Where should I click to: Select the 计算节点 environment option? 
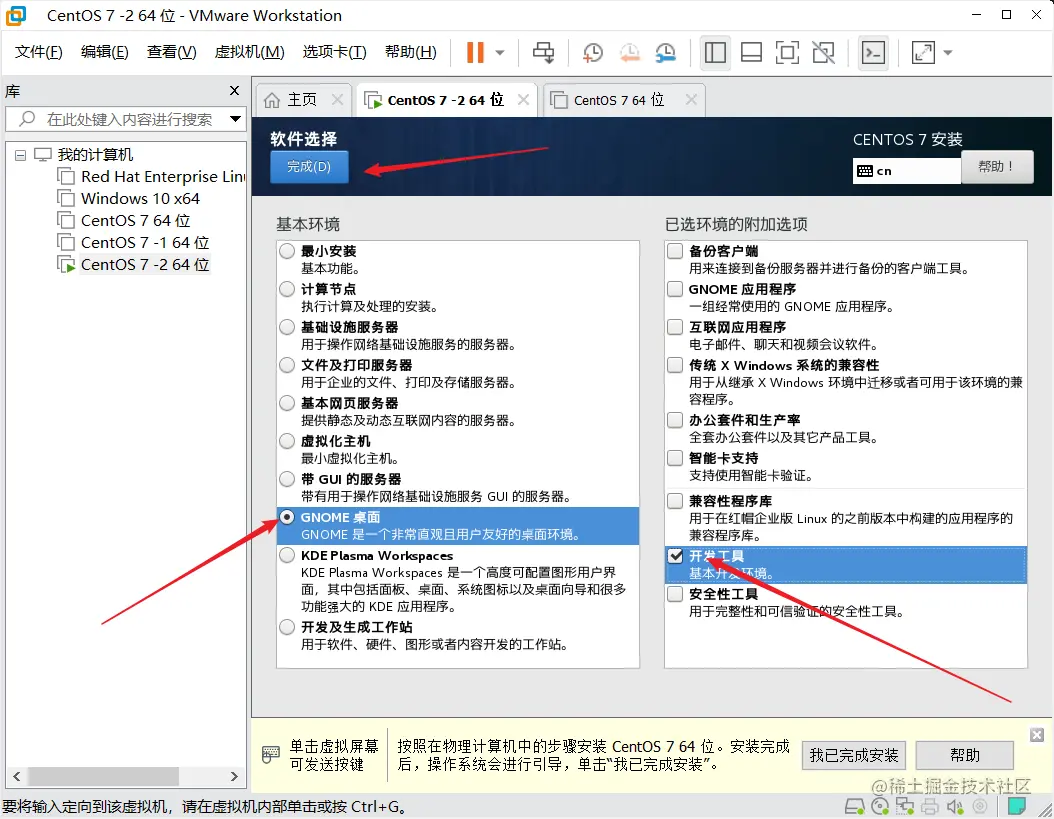(287, 289)
